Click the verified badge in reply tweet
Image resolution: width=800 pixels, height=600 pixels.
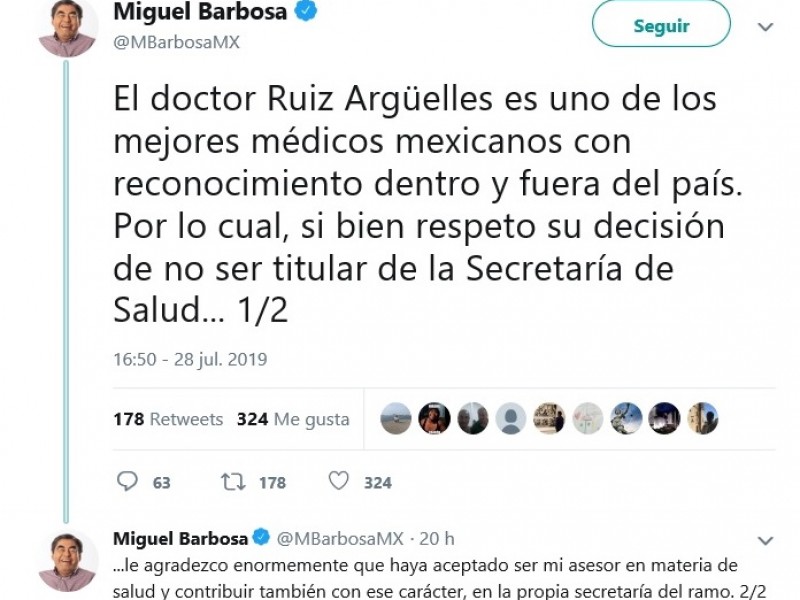262,537
